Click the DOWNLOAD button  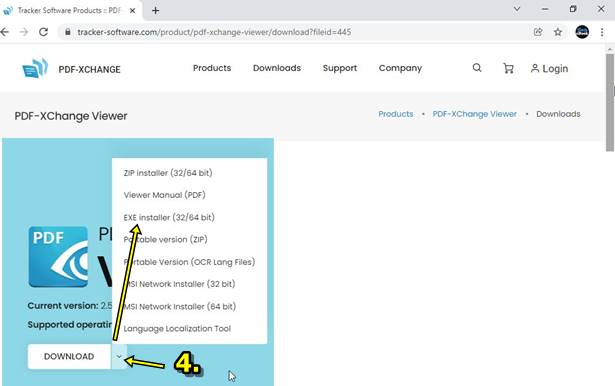tap(69, 356)
